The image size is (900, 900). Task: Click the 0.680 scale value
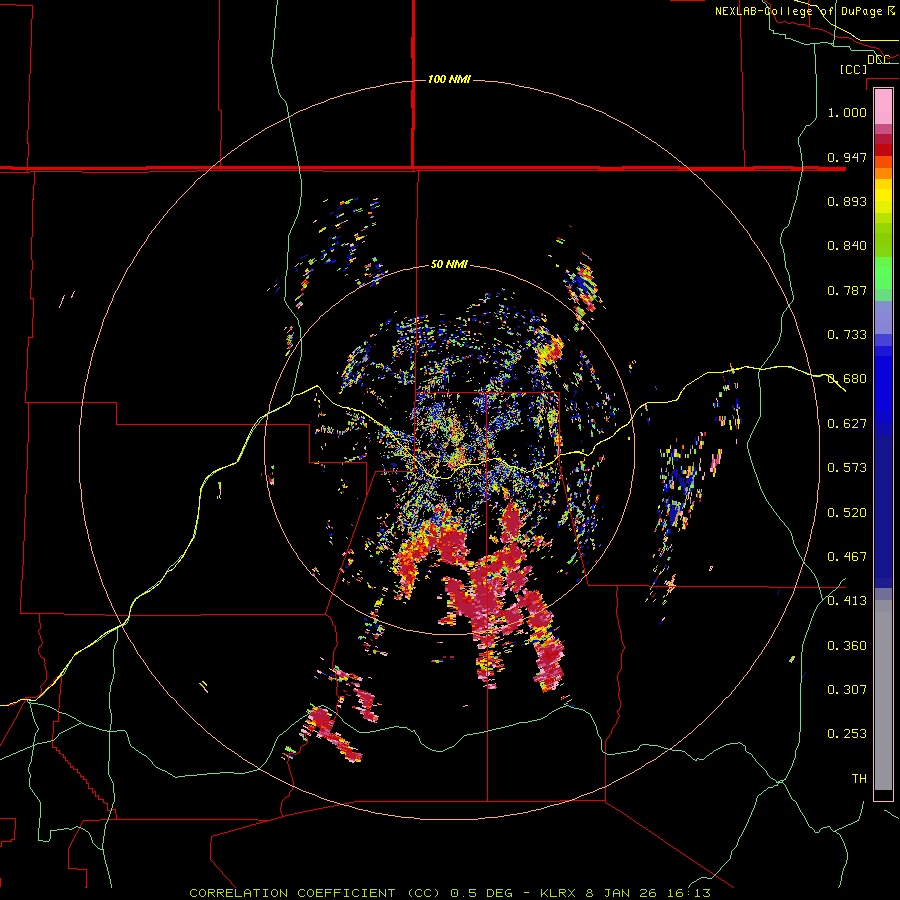[847, 378]
